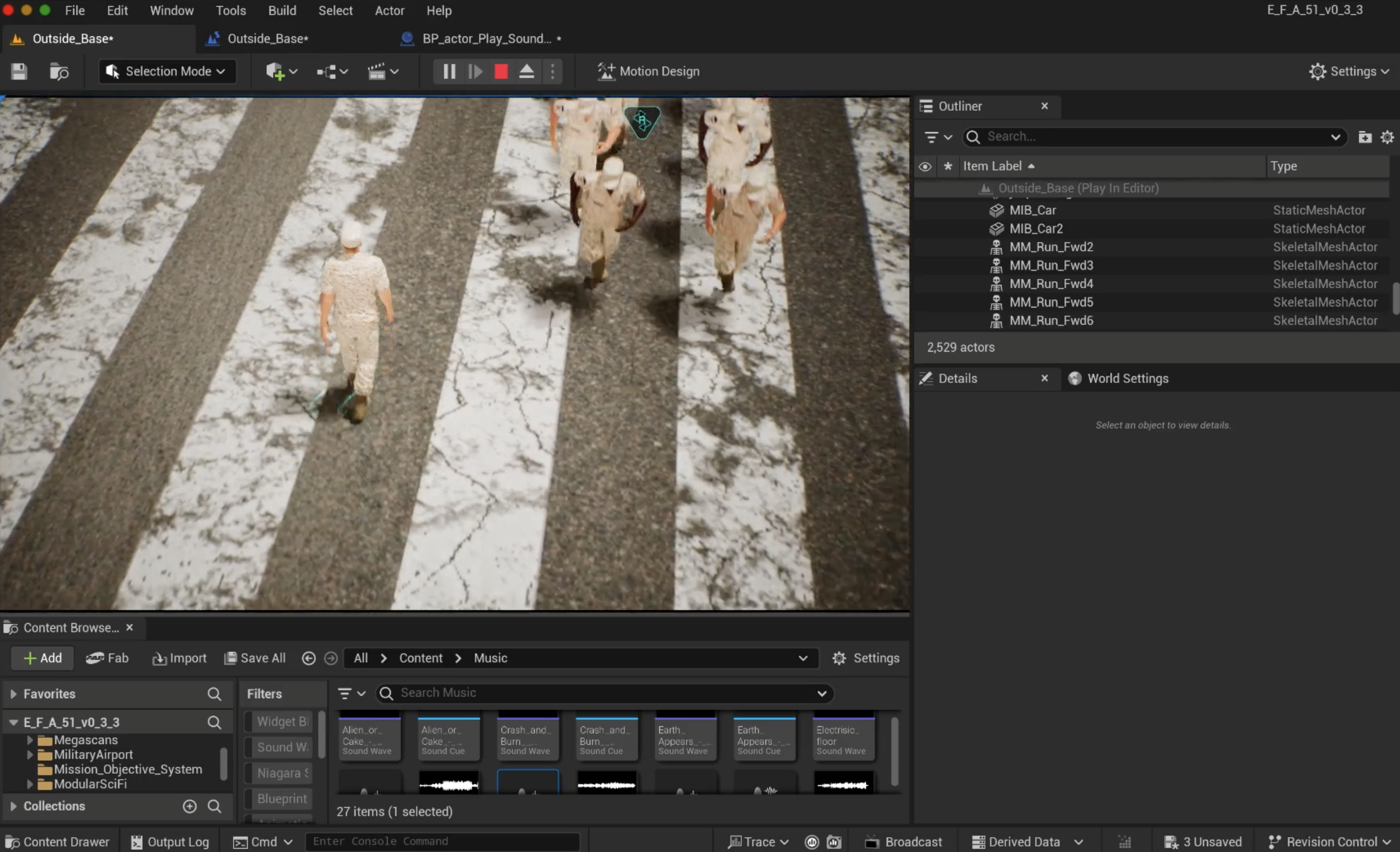Click the Content Browser back history arrow
Viewport: 1400px width, 852px height.
point(309,659)
